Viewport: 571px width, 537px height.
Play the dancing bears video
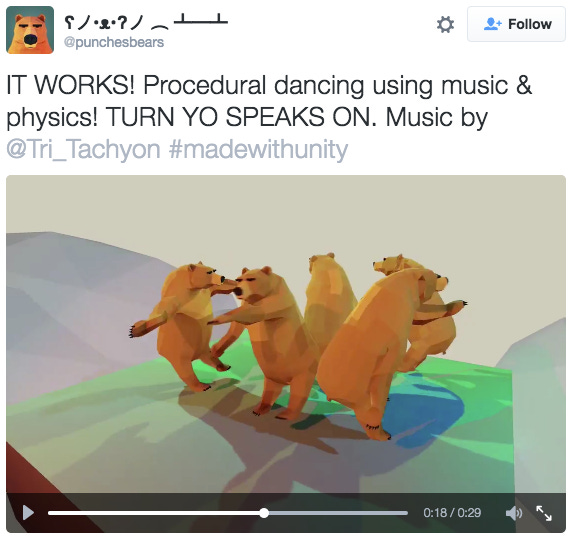click(x=28, y=513)
